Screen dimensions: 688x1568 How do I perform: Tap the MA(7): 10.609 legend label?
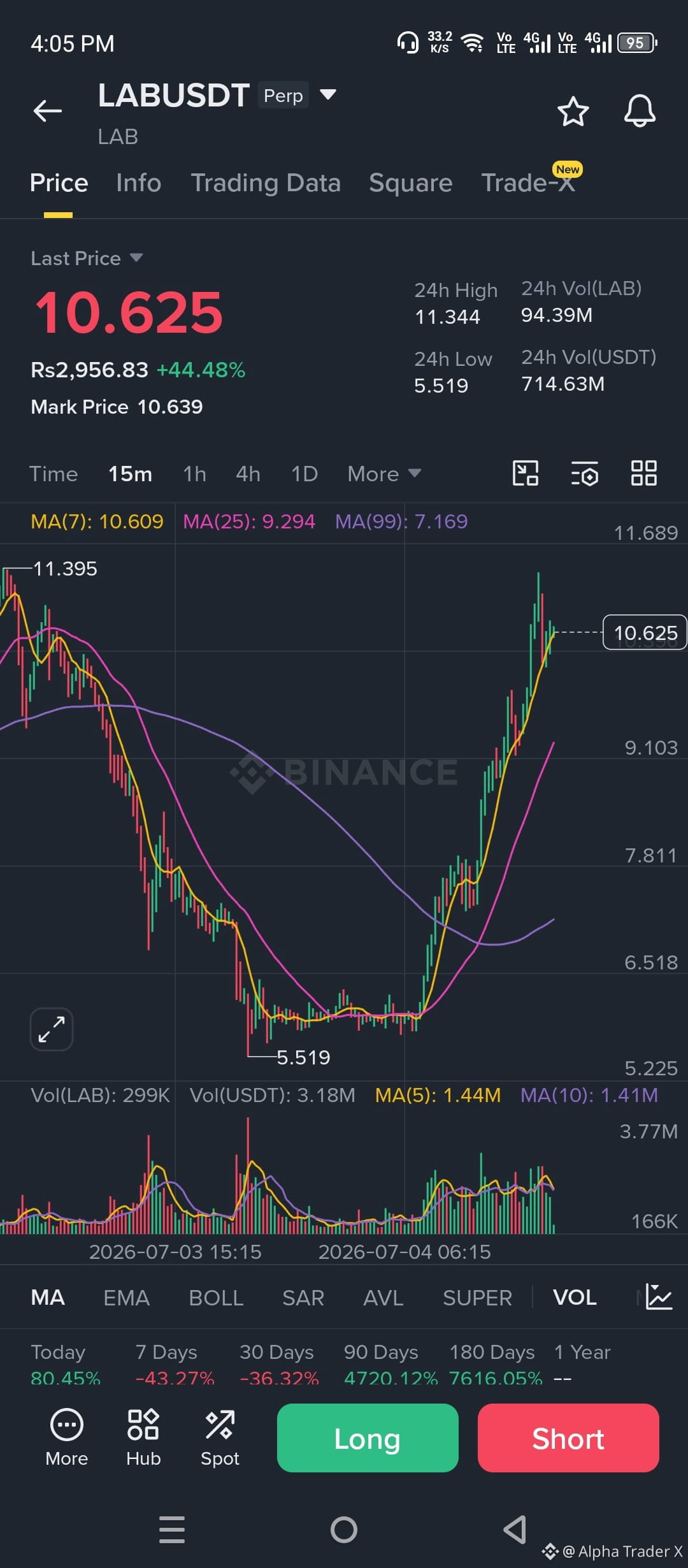[x=97, y=521]
